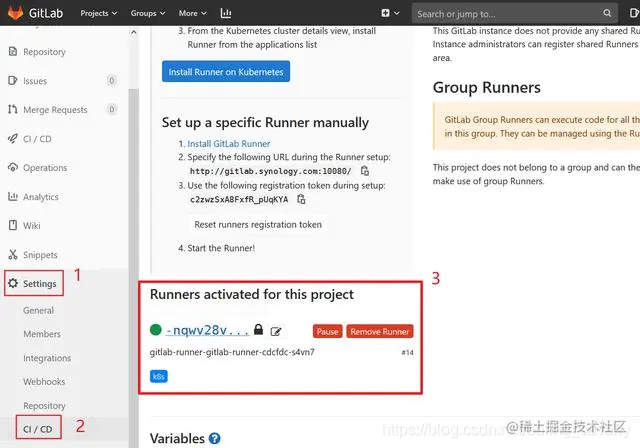640x448 pixels.
Task: Open the -nqwv28v... runner link
Action: click(x=207, y=330)
